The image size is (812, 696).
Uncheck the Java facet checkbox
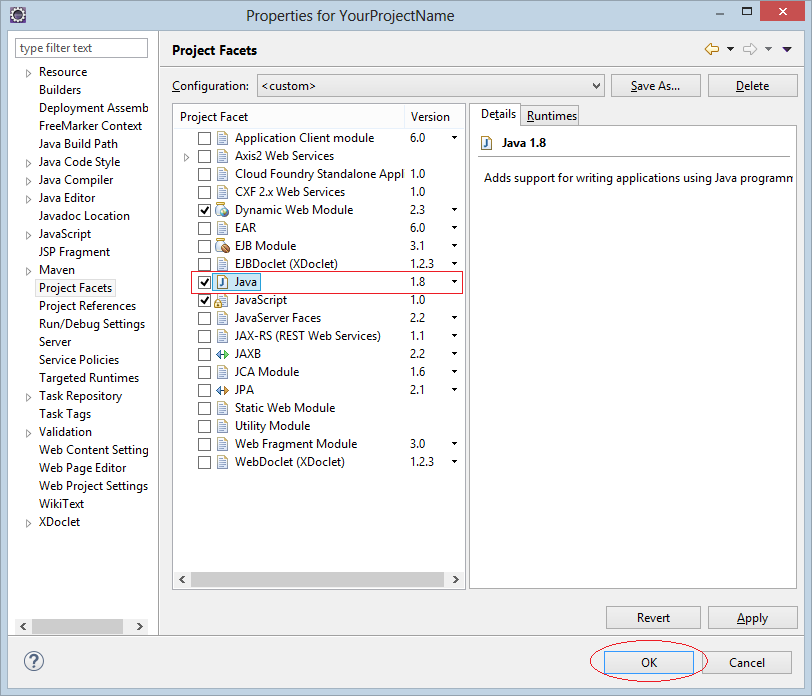[x=205, y=282]
